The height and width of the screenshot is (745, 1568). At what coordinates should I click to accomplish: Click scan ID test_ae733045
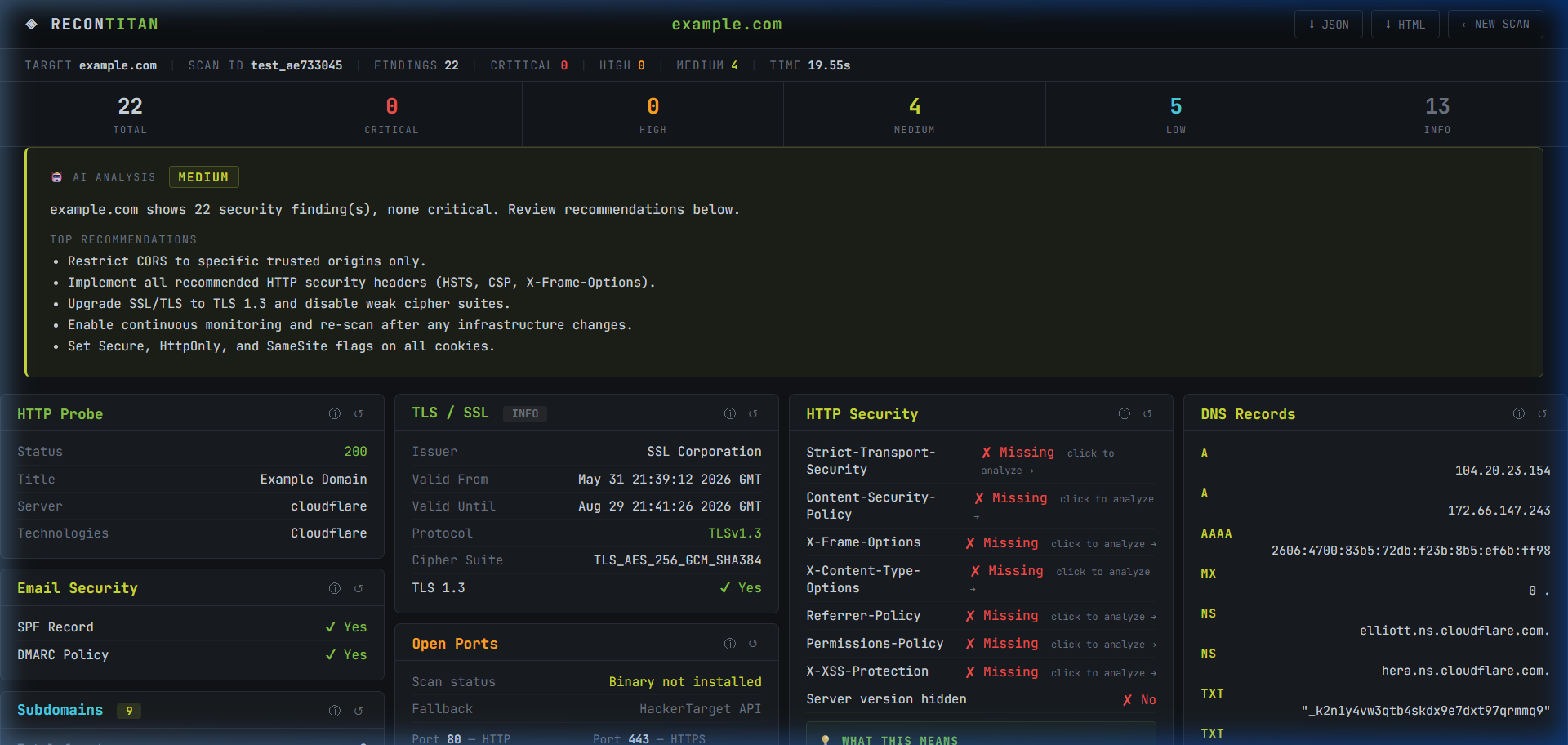coord(296,65)
